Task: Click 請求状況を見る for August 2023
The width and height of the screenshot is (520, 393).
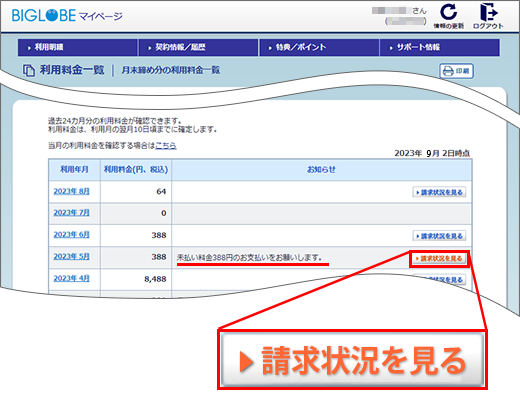Action: [x=439, y=192]
